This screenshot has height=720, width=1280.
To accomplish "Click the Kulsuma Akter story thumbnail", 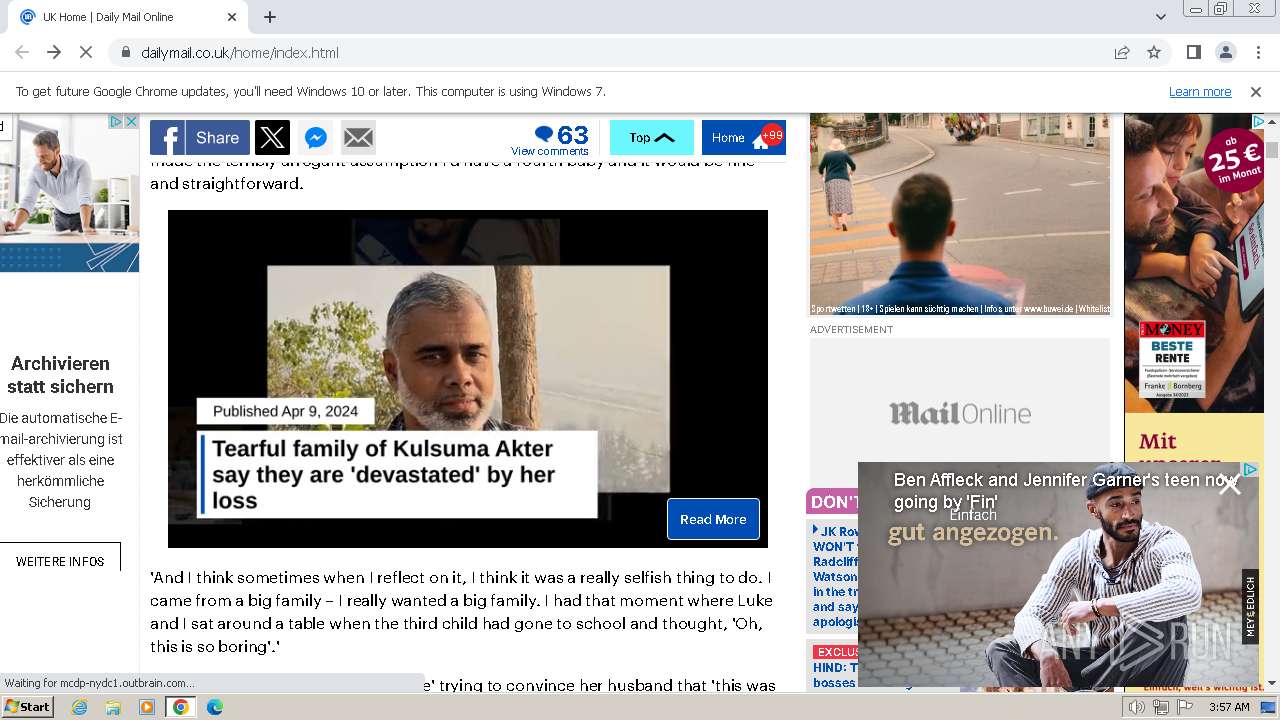I will [468, 378].
